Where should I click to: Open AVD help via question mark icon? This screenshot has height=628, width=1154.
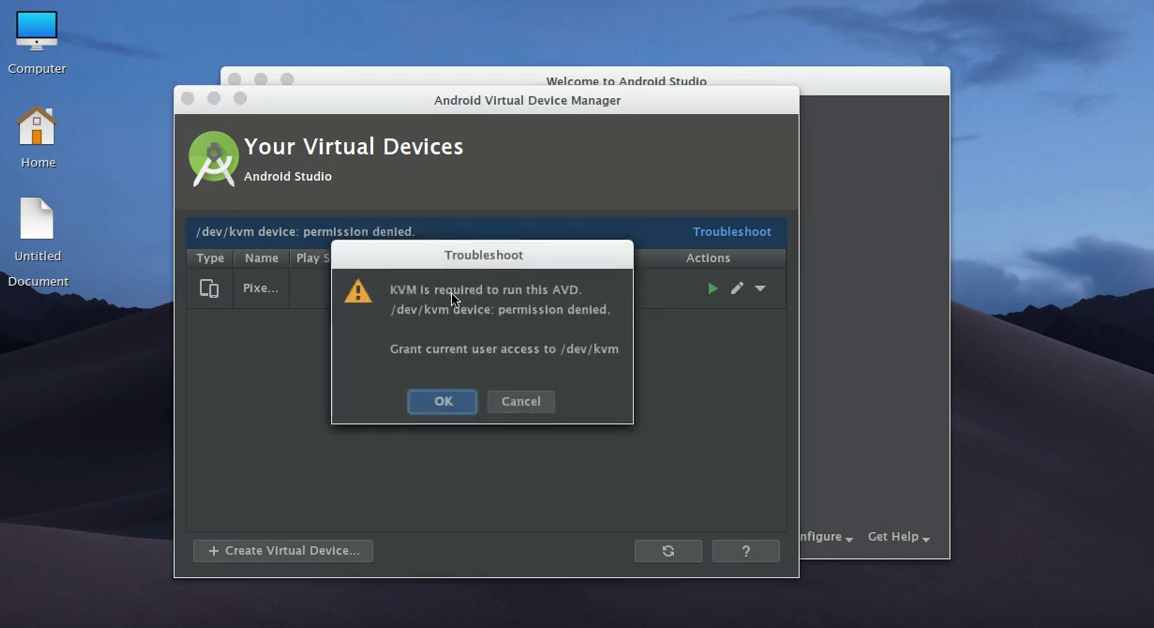745,550
